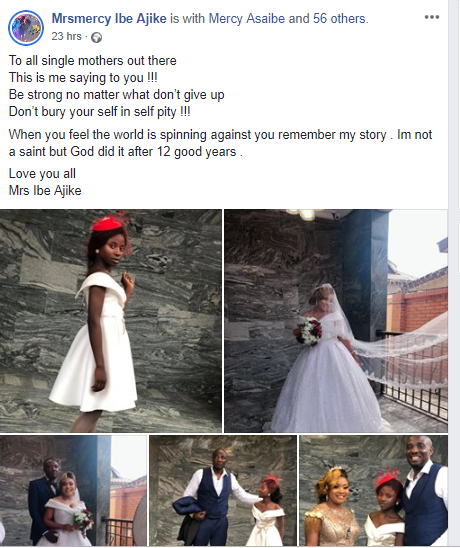
Task: Open Mrsmercy Ibe Ajike profile link
Action: coord(109,19)
